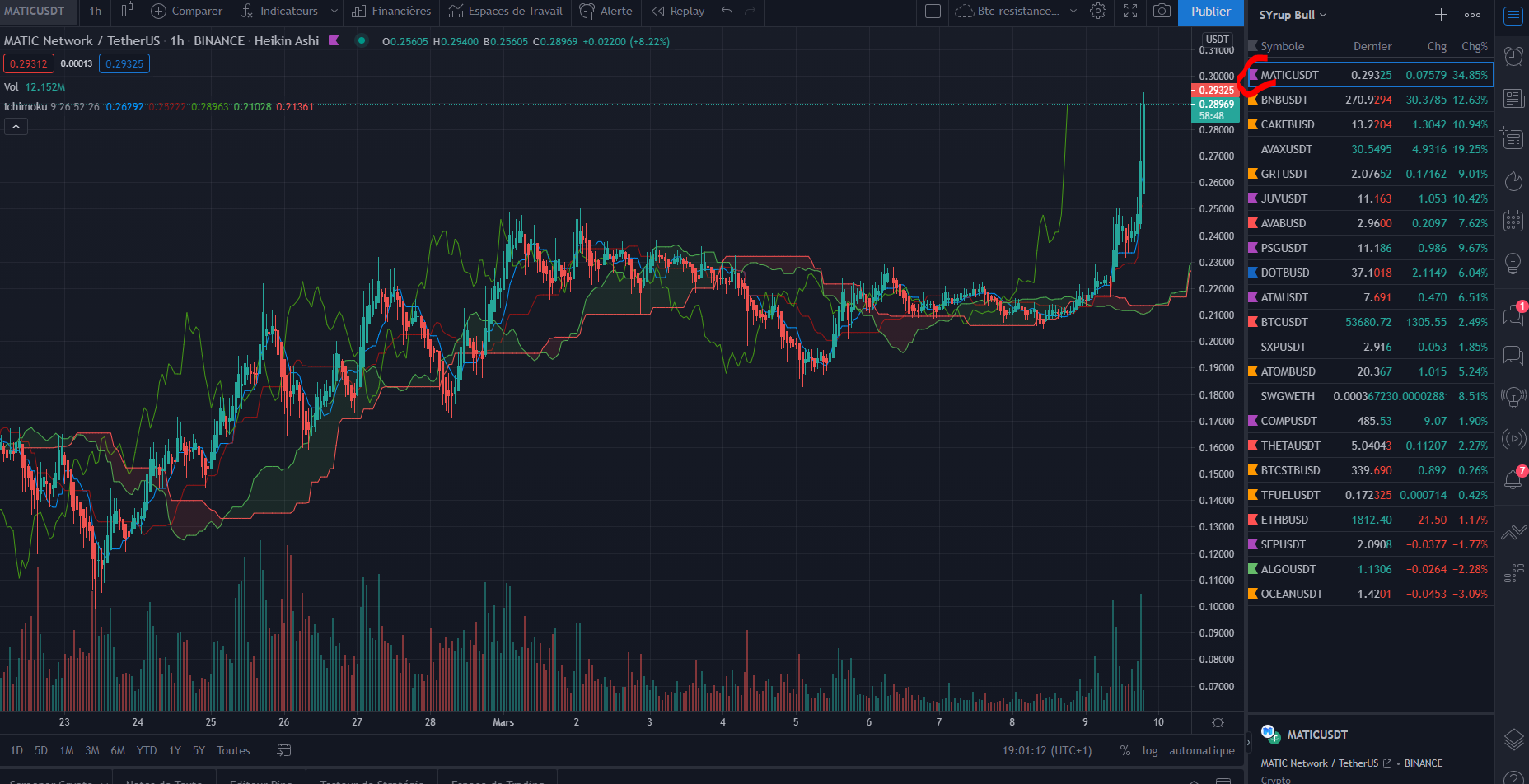Open chart settings gear icon

[1098, 11]
